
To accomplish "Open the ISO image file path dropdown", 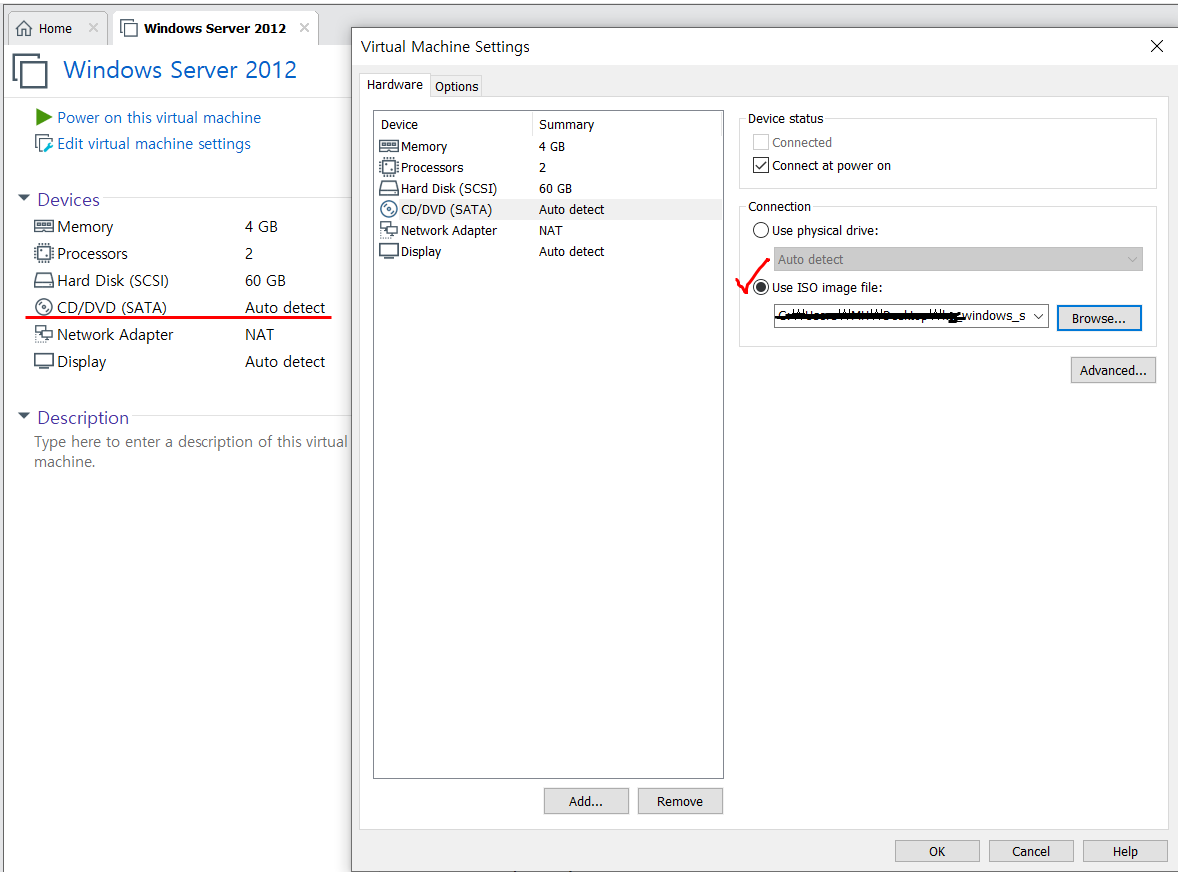I will coord(1038,316).
